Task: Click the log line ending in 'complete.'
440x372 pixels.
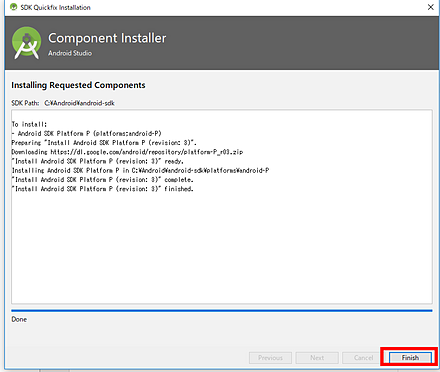Action: 102,180
